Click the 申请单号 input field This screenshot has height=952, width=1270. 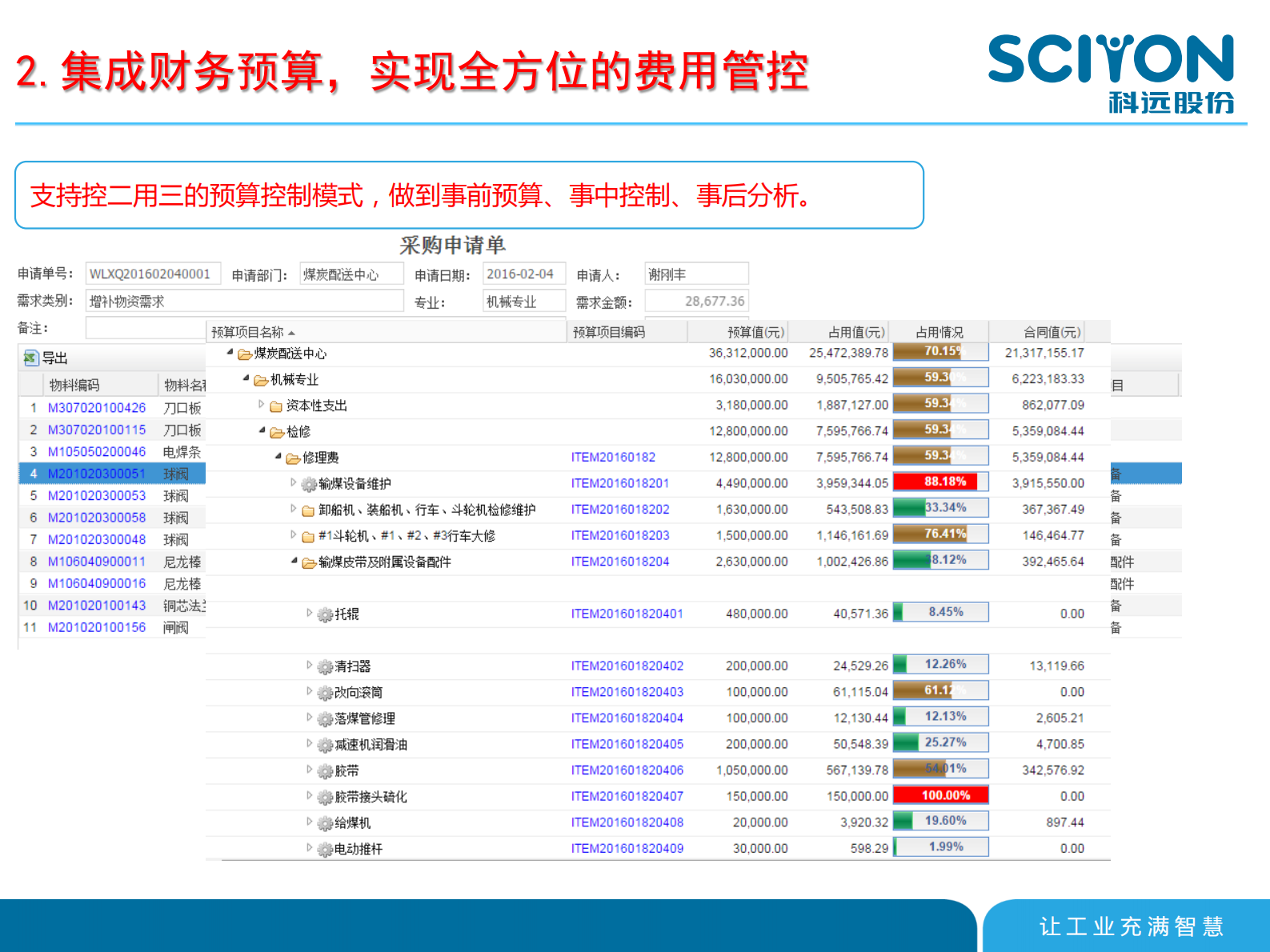point(153,274)
